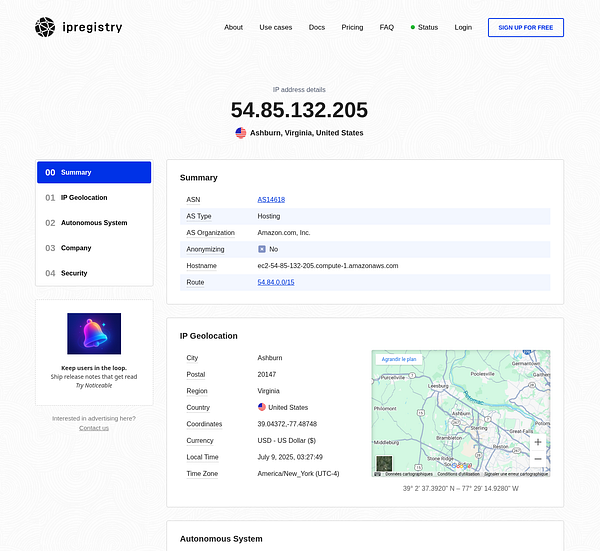
Task: Click the map keyboard shortcuts icon
Action: [378, 474]
